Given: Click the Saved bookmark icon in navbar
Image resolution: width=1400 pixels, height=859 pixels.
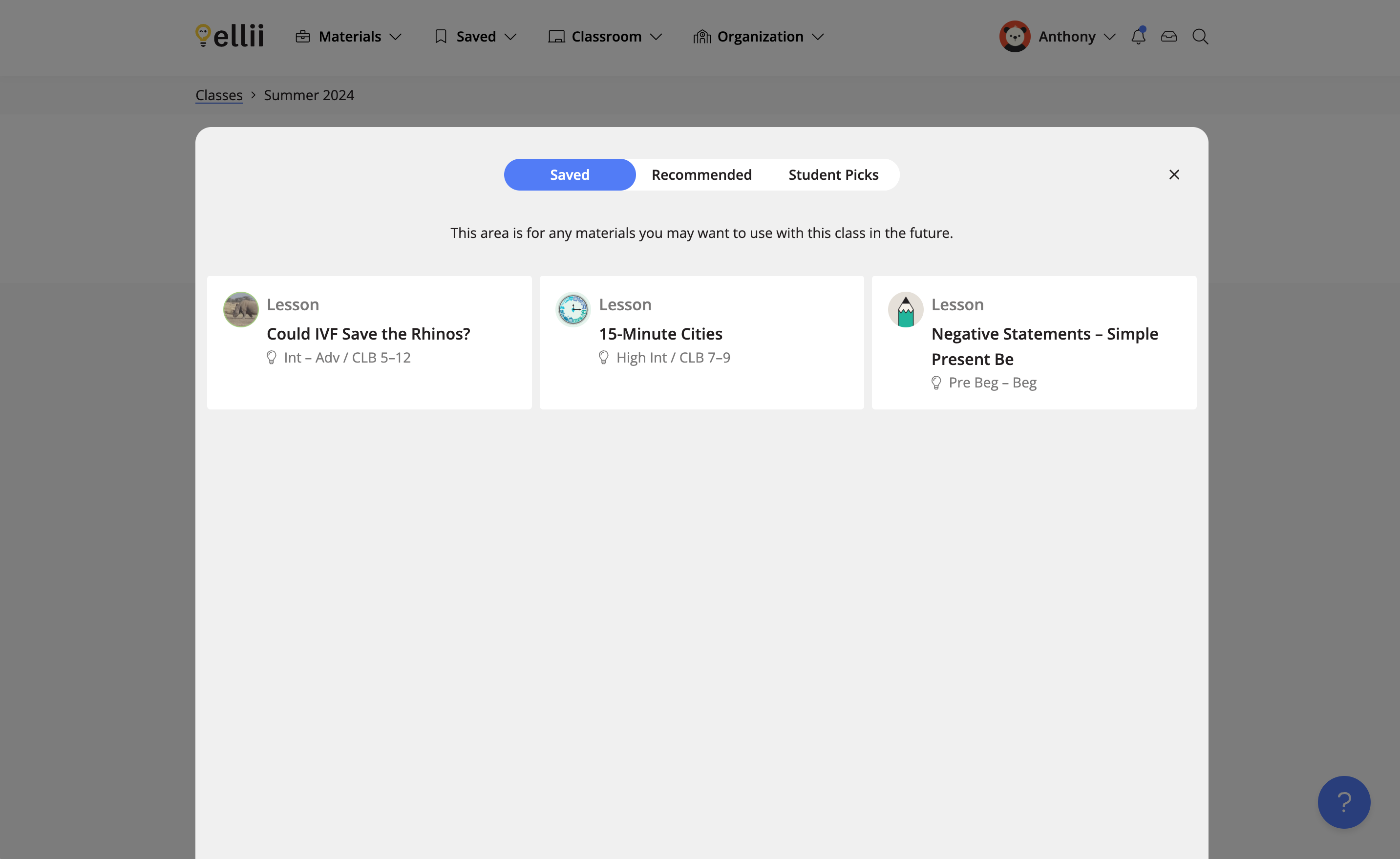Looking at the screenshot, I should [440, 36].
